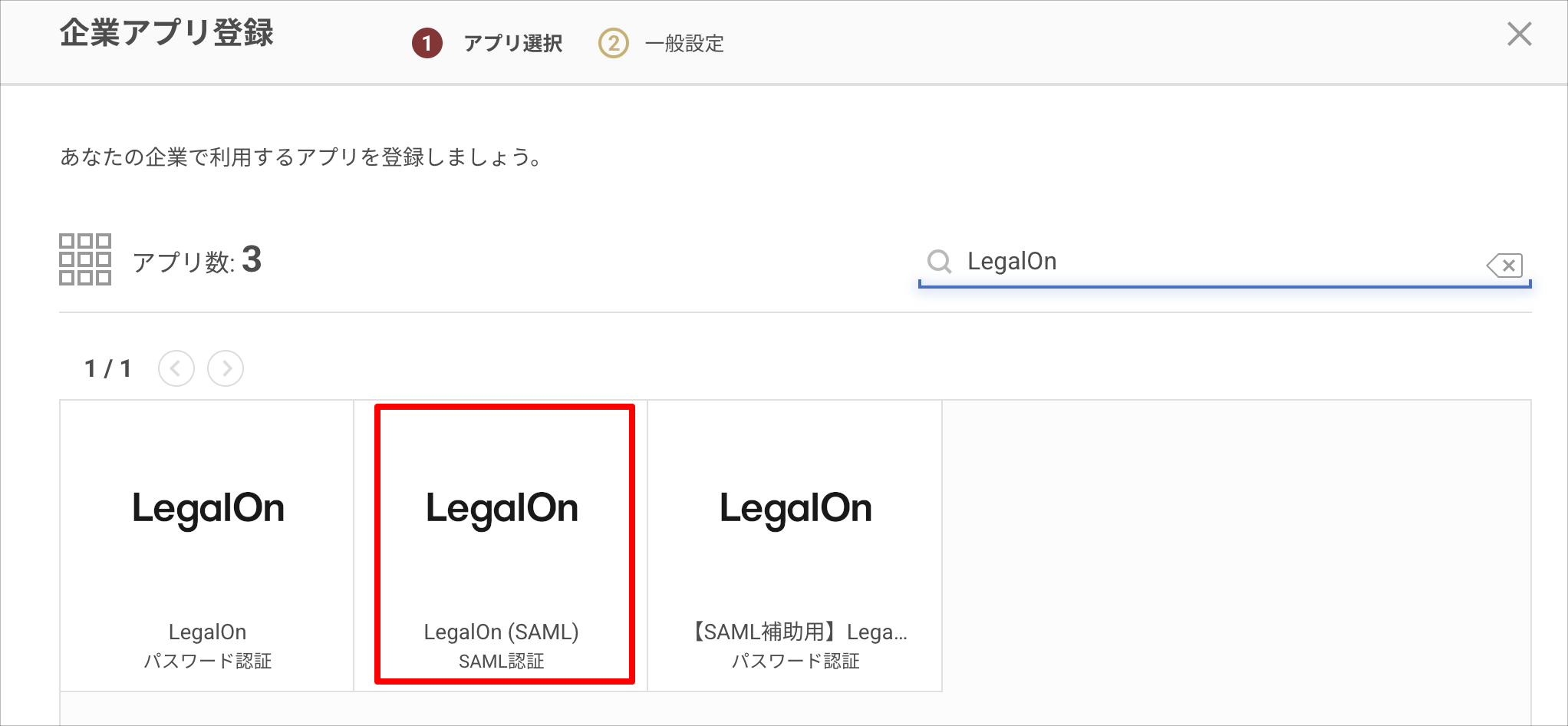Choose the LegalOn パスワード認証 app card

[x=207, y=546]
